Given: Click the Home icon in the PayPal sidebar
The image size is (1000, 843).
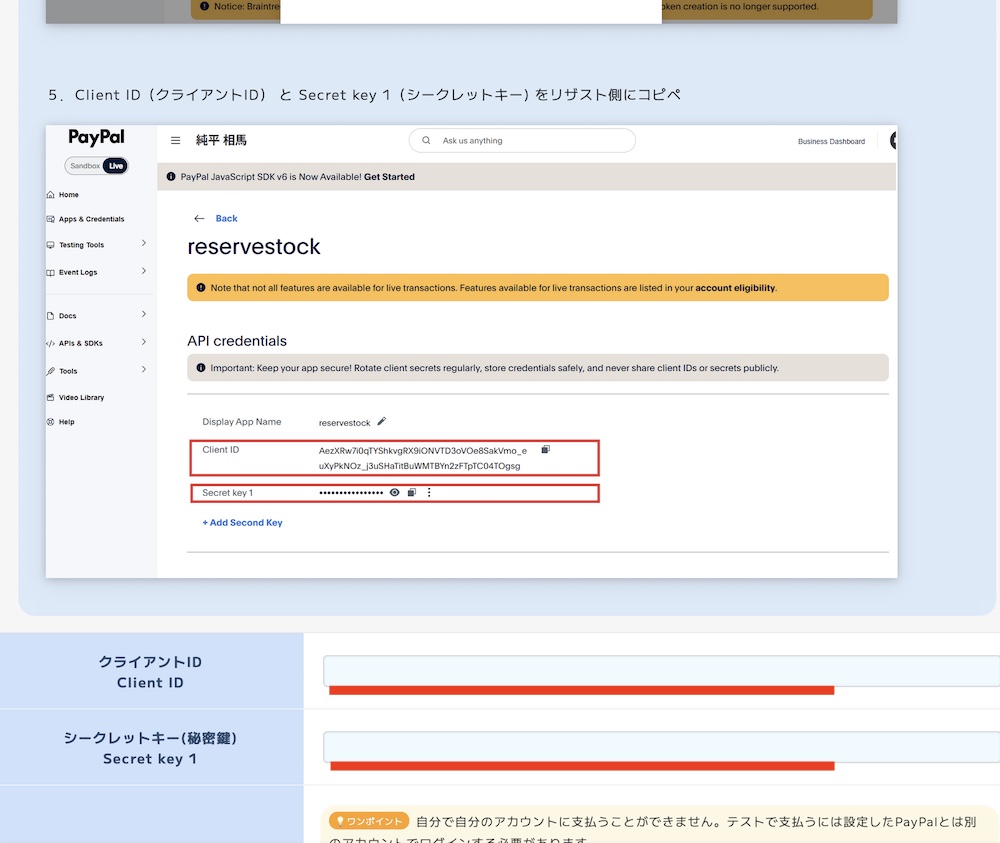Looking at the screenshot, I should click(x=51, y=195).
